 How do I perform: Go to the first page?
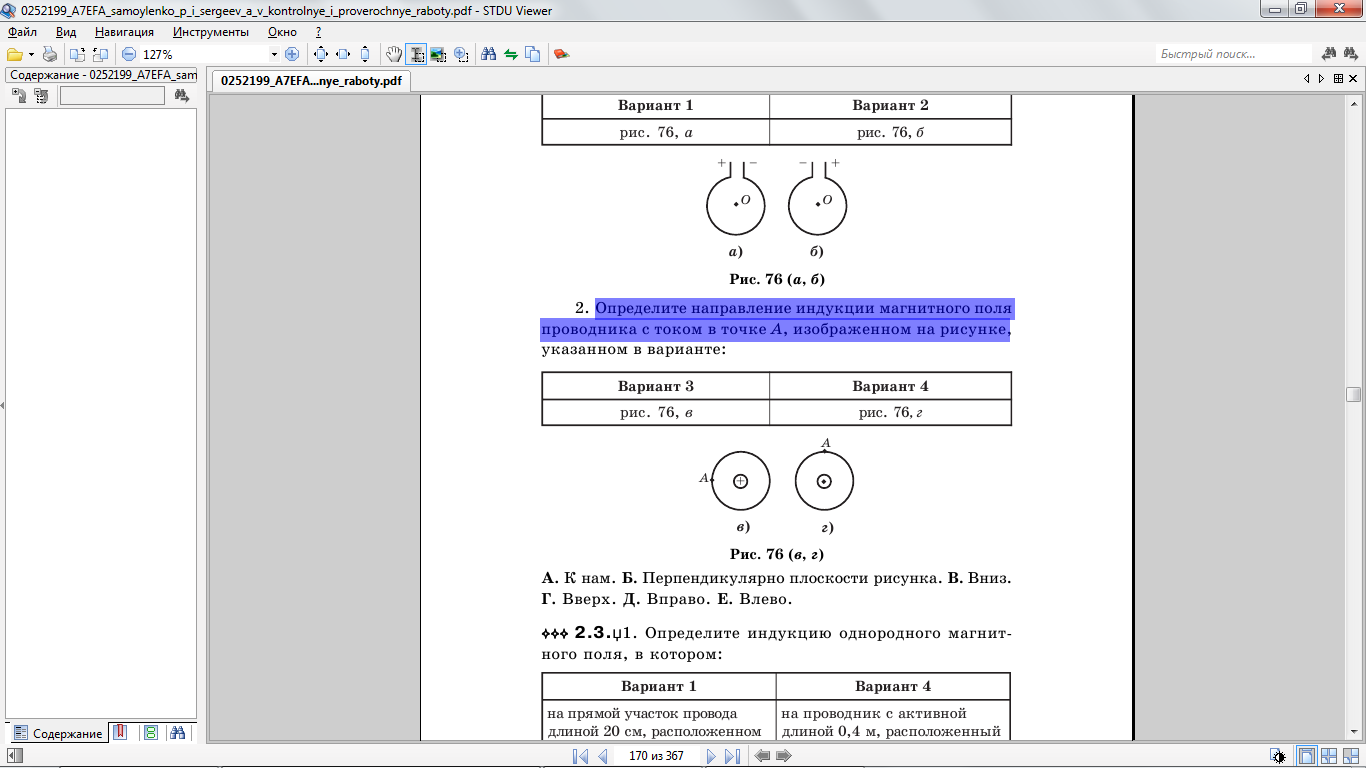[x=581, y=756]
